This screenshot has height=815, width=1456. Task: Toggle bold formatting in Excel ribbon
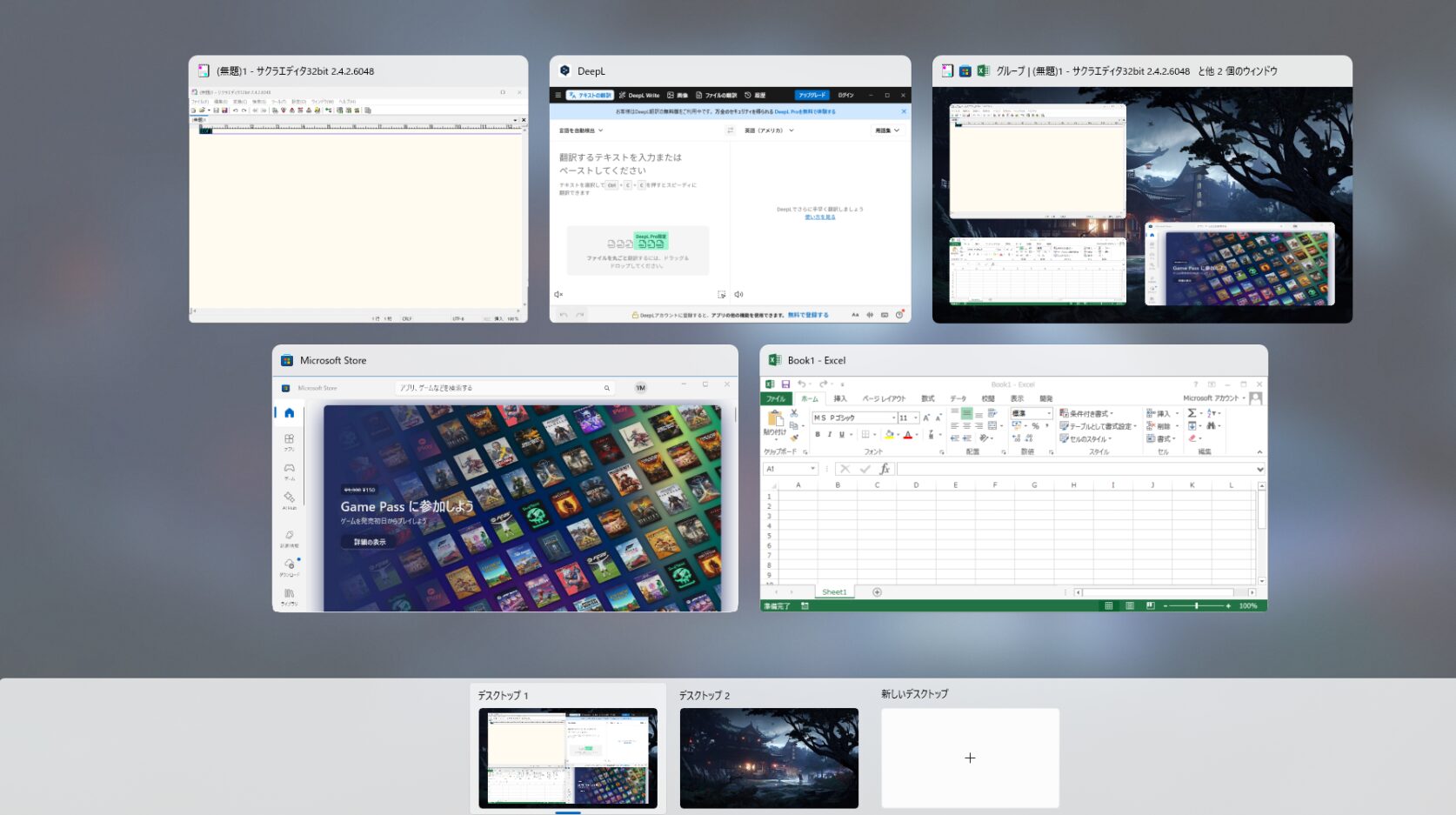point(818,434)
